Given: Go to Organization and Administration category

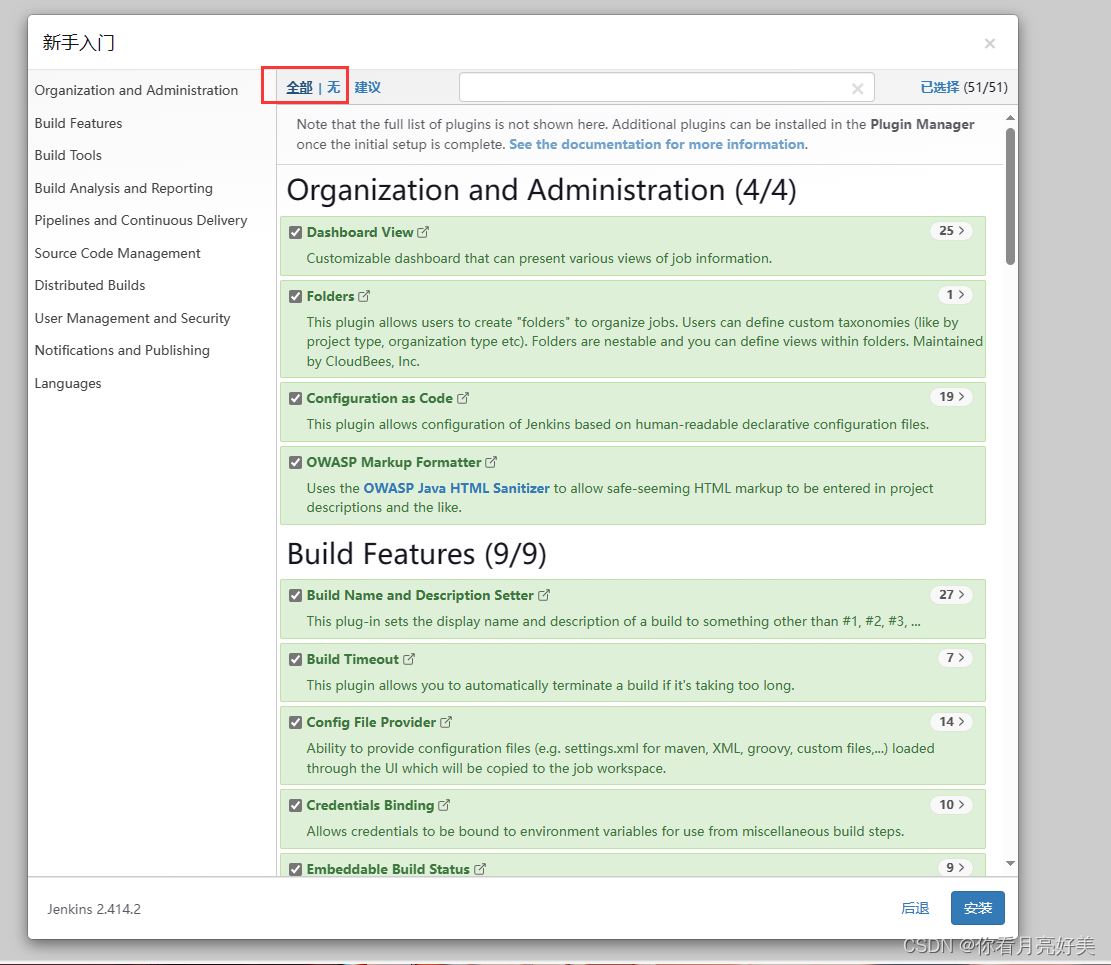Looking at the screenshot, I should point(136,90).
